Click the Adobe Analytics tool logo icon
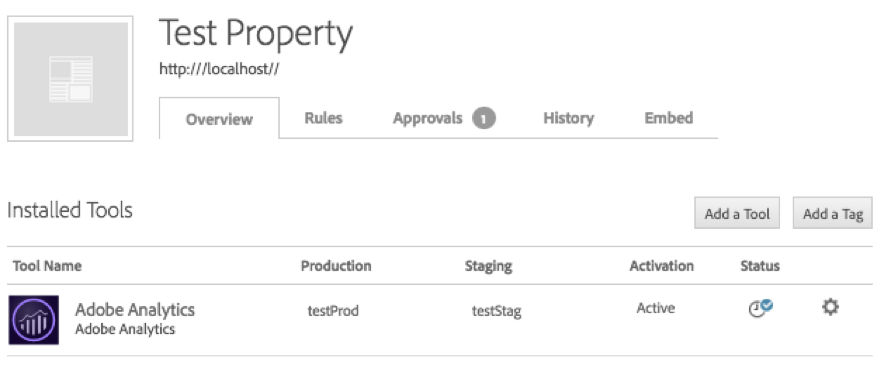 coord(34,320)
